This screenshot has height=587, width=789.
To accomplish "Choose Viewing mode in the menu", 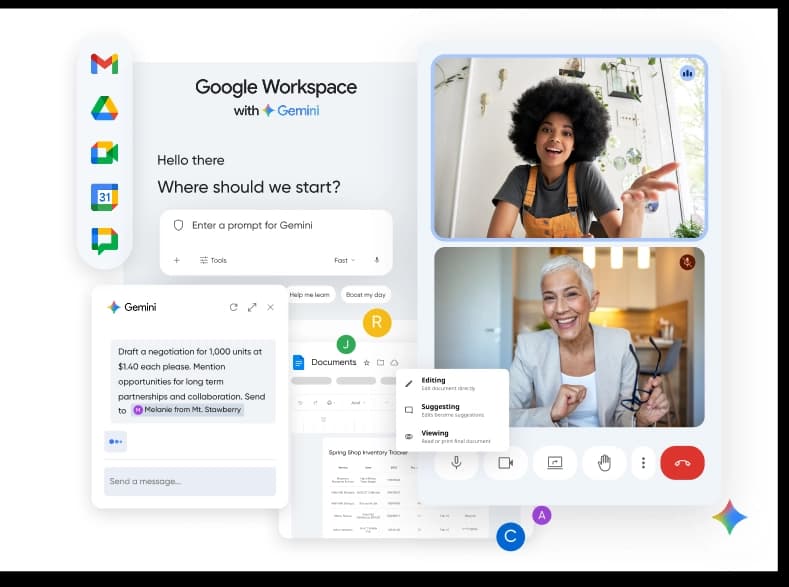I will pyautogui.click(x=452, y=436).
